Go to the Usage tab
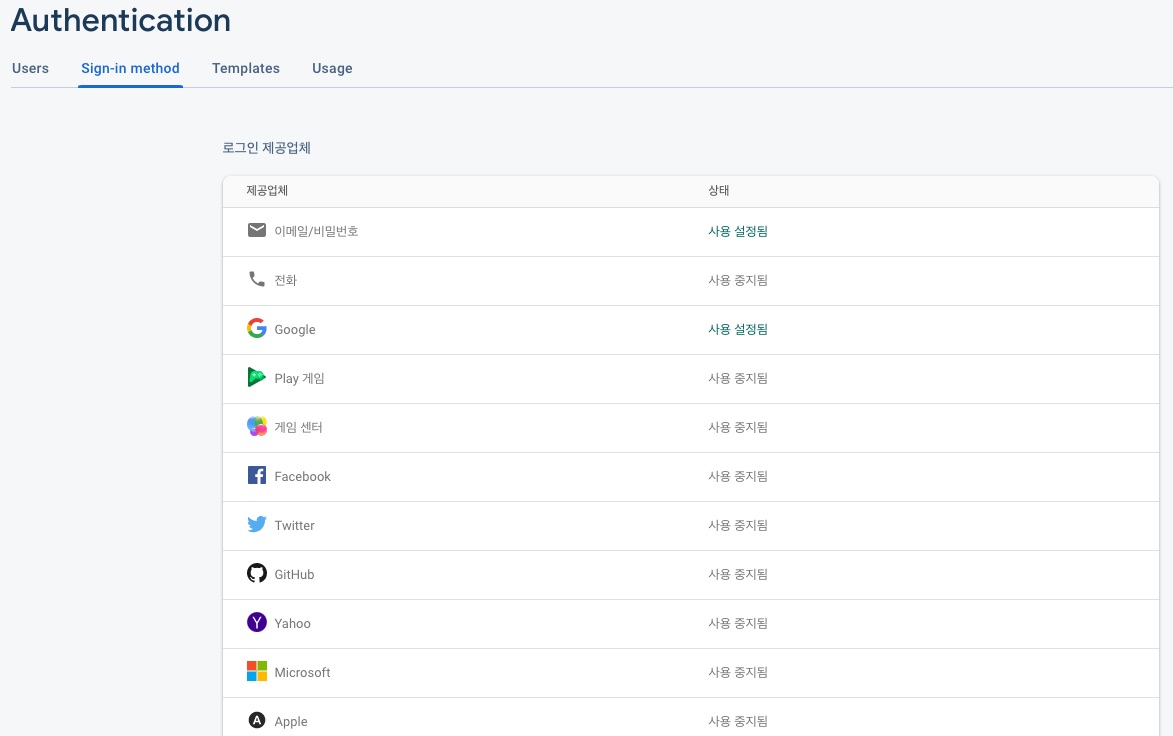Viewport: 1173px width, 736px height. pyautogui.click(x=332, y=69)
